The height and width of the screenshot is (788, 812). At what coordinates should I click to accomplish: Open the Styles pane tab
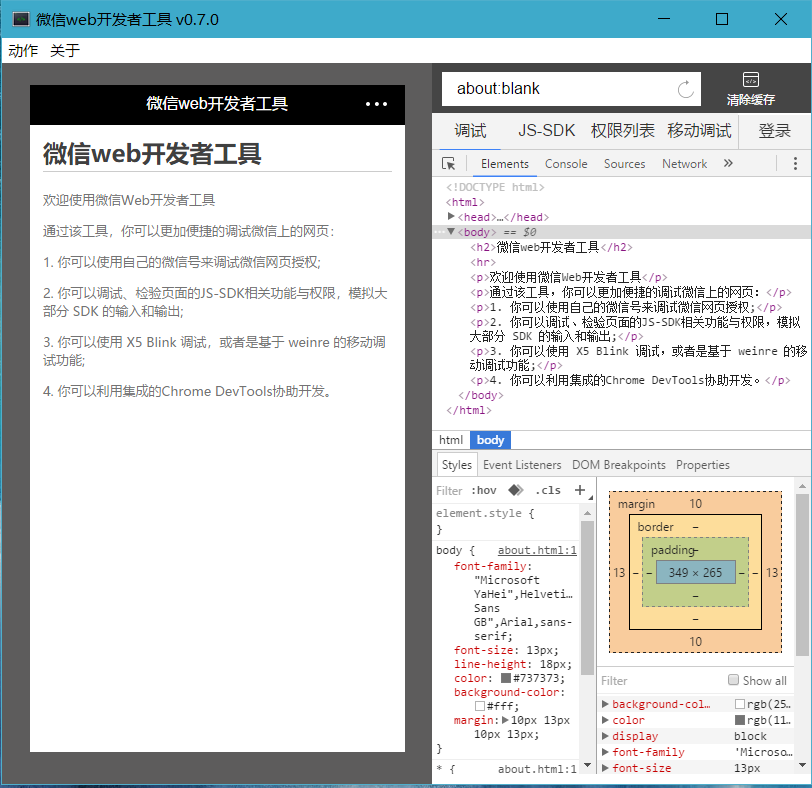(457, 465)
